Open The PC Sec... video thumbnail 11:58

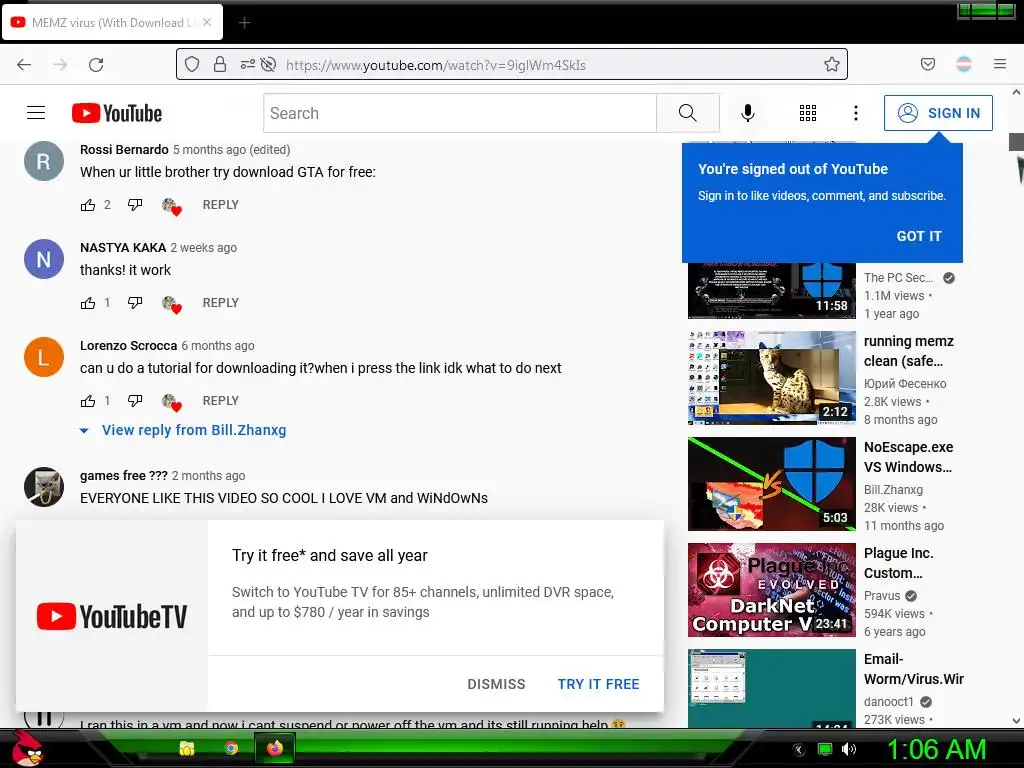pos(771,291)
